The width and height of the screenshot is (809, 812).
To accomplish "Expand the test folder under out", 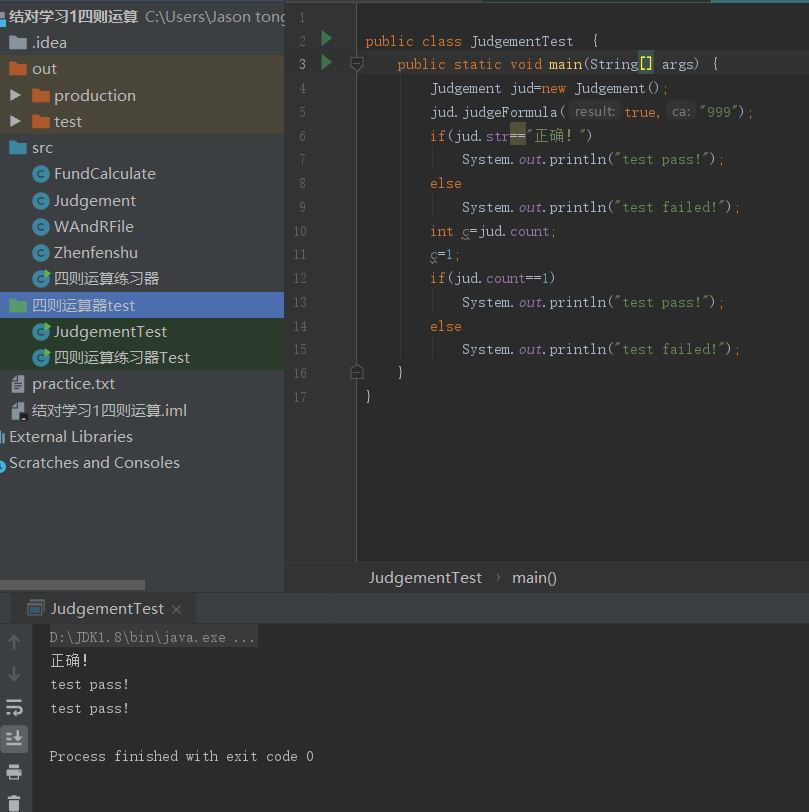I will 15,121.
